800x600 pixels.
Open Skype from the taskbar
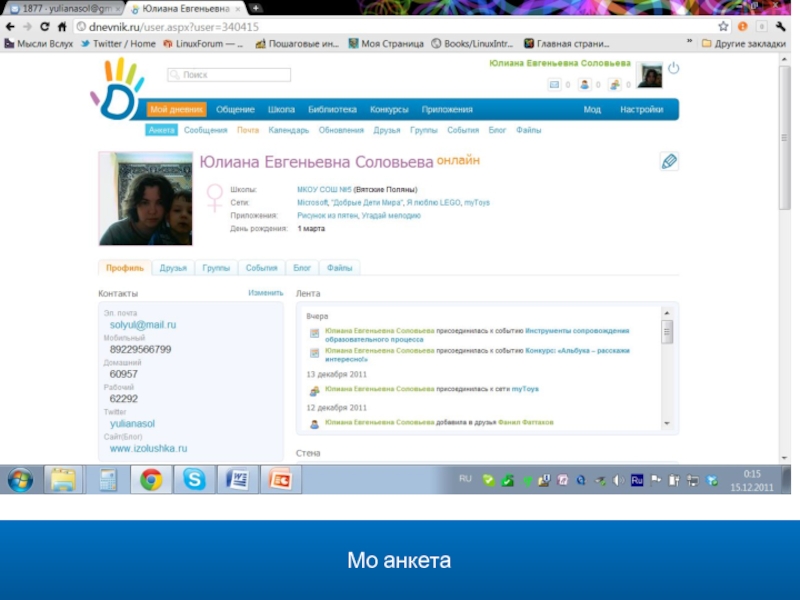point(193,480)
